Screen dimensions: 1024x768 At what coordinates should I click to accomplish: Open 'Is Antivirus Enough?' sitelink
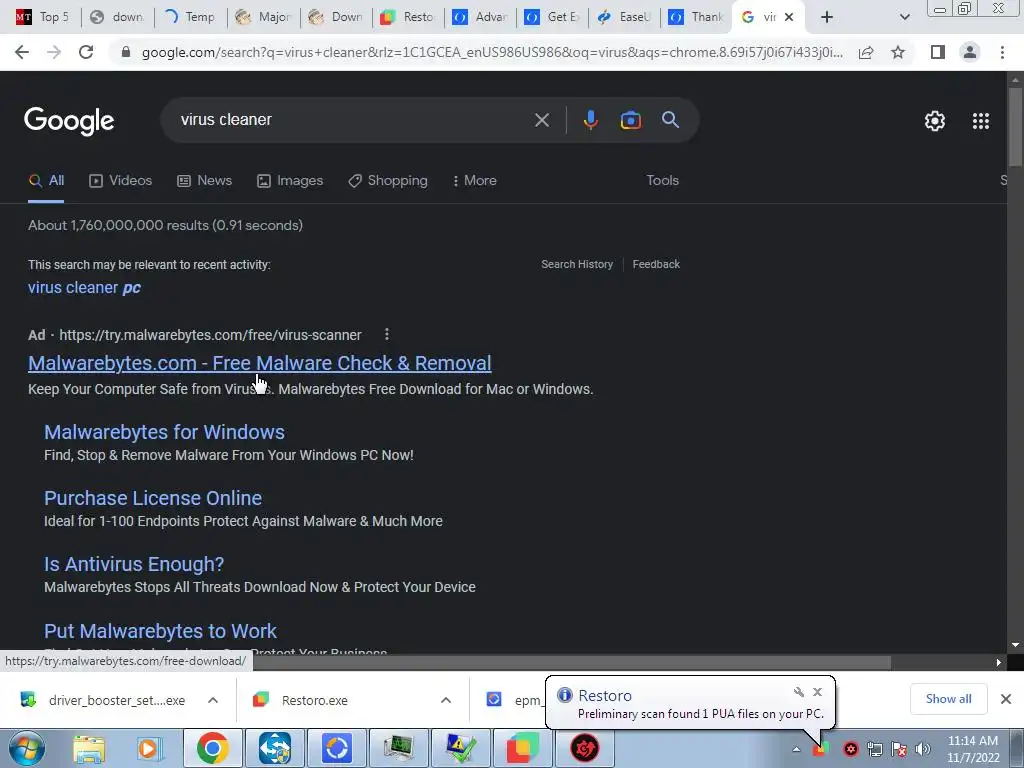(134, 564)
